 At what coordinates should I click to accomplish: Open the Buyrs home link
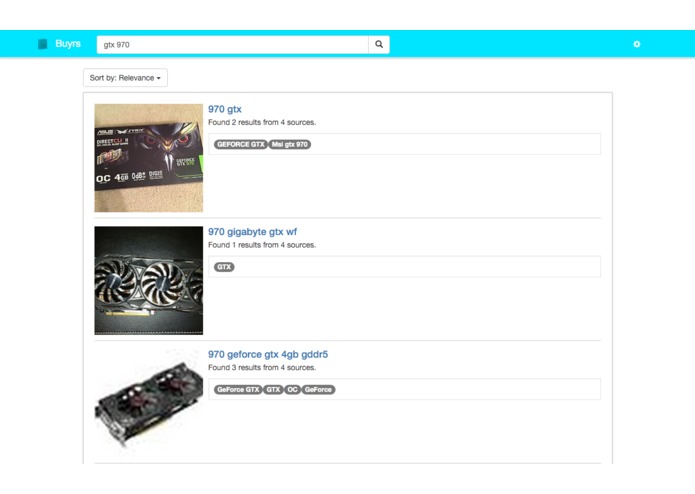(x=68, y=44)
